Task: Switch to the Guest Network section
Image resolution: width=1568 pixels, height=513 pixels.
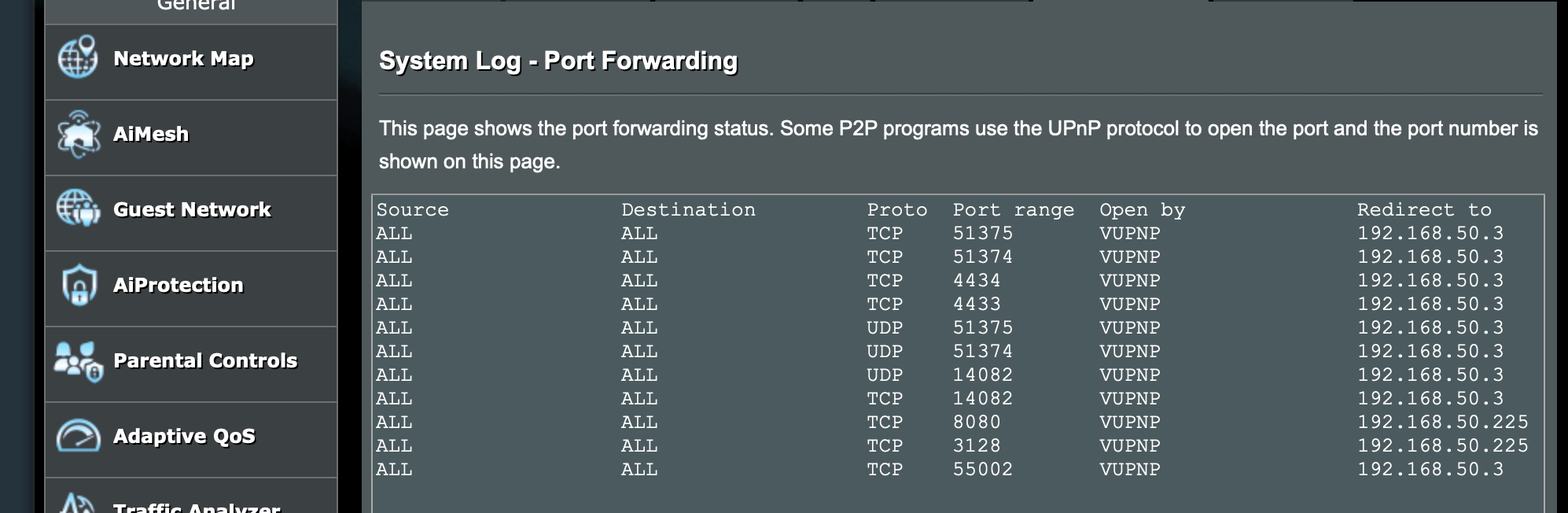Action: [x=192, y=209]
